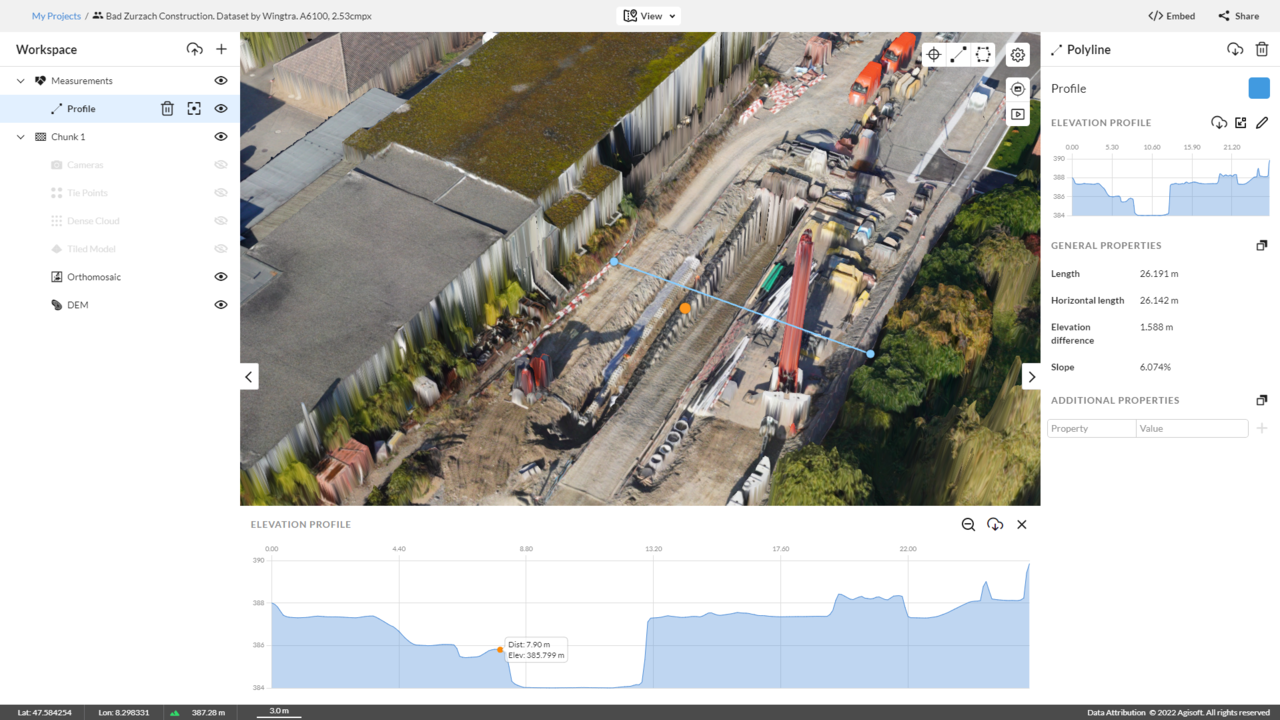Go to My Projects link
Image resolution: width=1280 pixels, height=720 pixels.
point(56,16)
